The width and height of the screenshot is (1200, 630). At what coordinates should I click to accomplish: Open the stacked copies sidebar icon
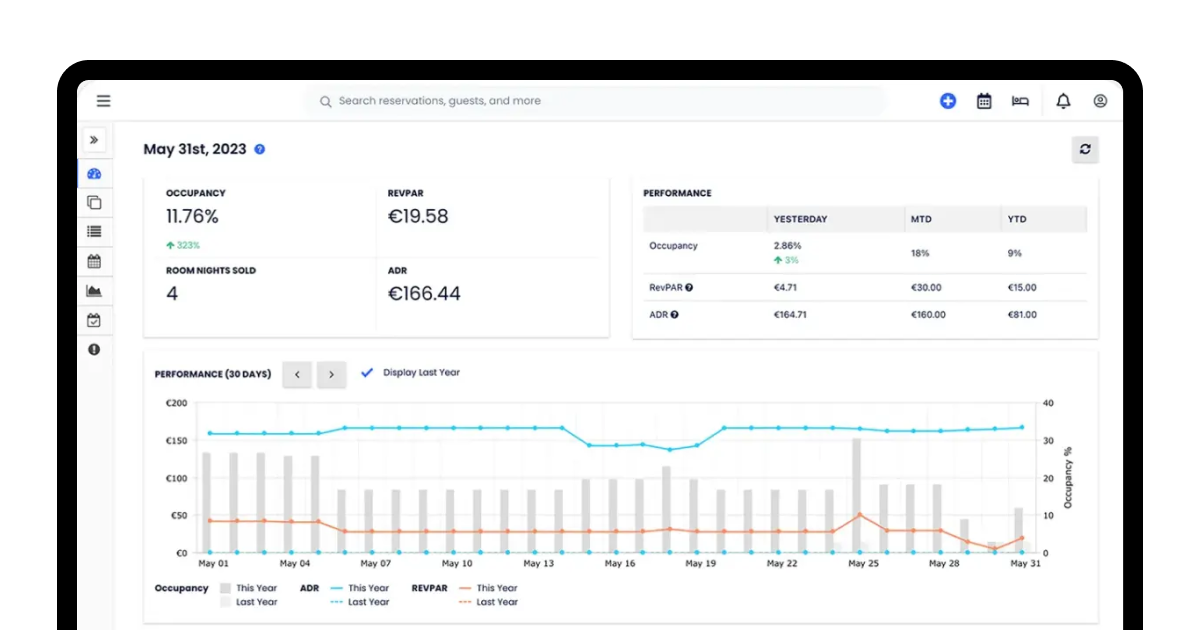(94, 202)
